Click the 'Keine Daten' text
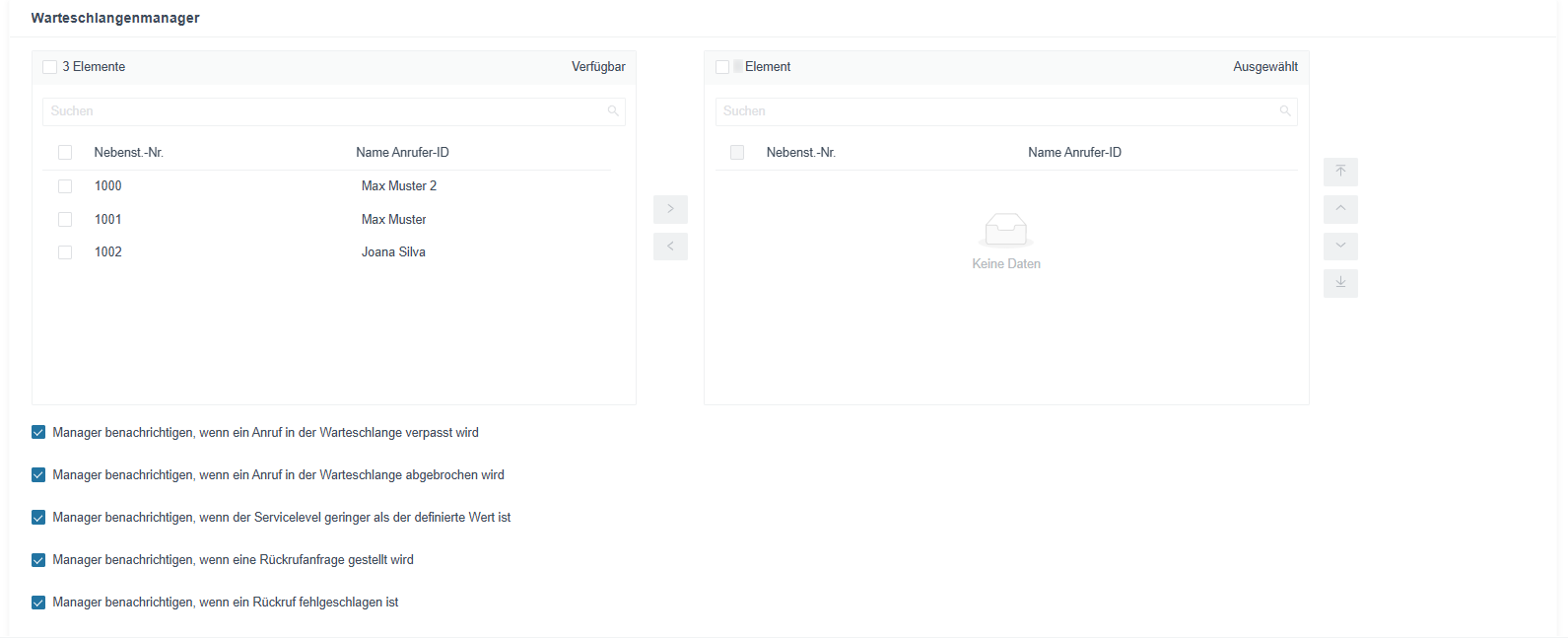 (1006, 263)
